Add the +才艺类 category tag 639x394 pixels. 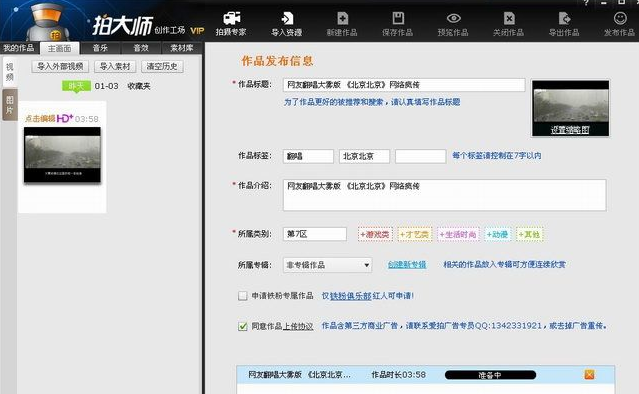[x=414, y=234]
